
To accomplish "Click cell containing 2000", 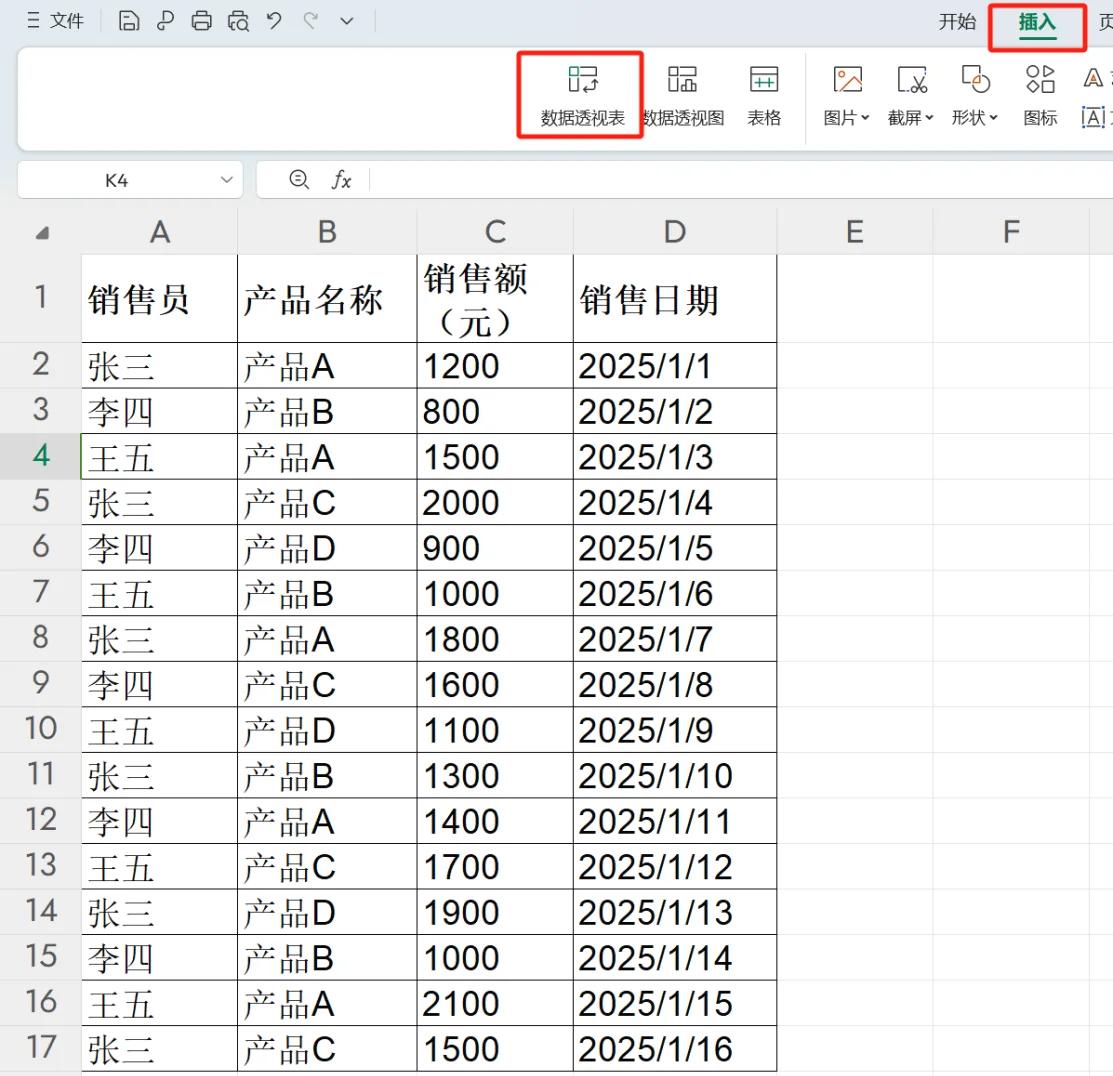I will point(495,502).
